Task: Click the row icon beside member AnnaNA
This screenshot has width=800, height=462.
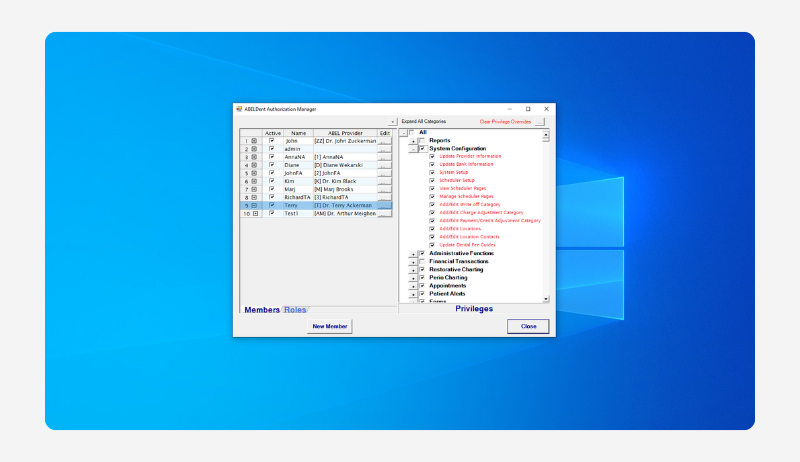Action: (254, 157)
